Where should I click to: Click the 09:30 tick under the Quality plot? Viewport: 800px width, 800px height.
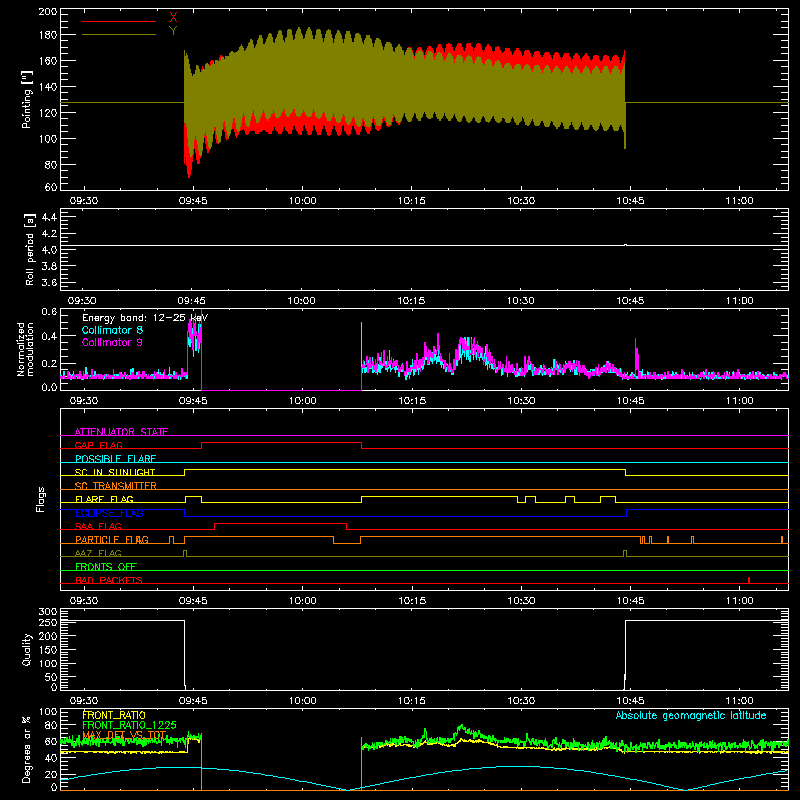click(84, 701)
